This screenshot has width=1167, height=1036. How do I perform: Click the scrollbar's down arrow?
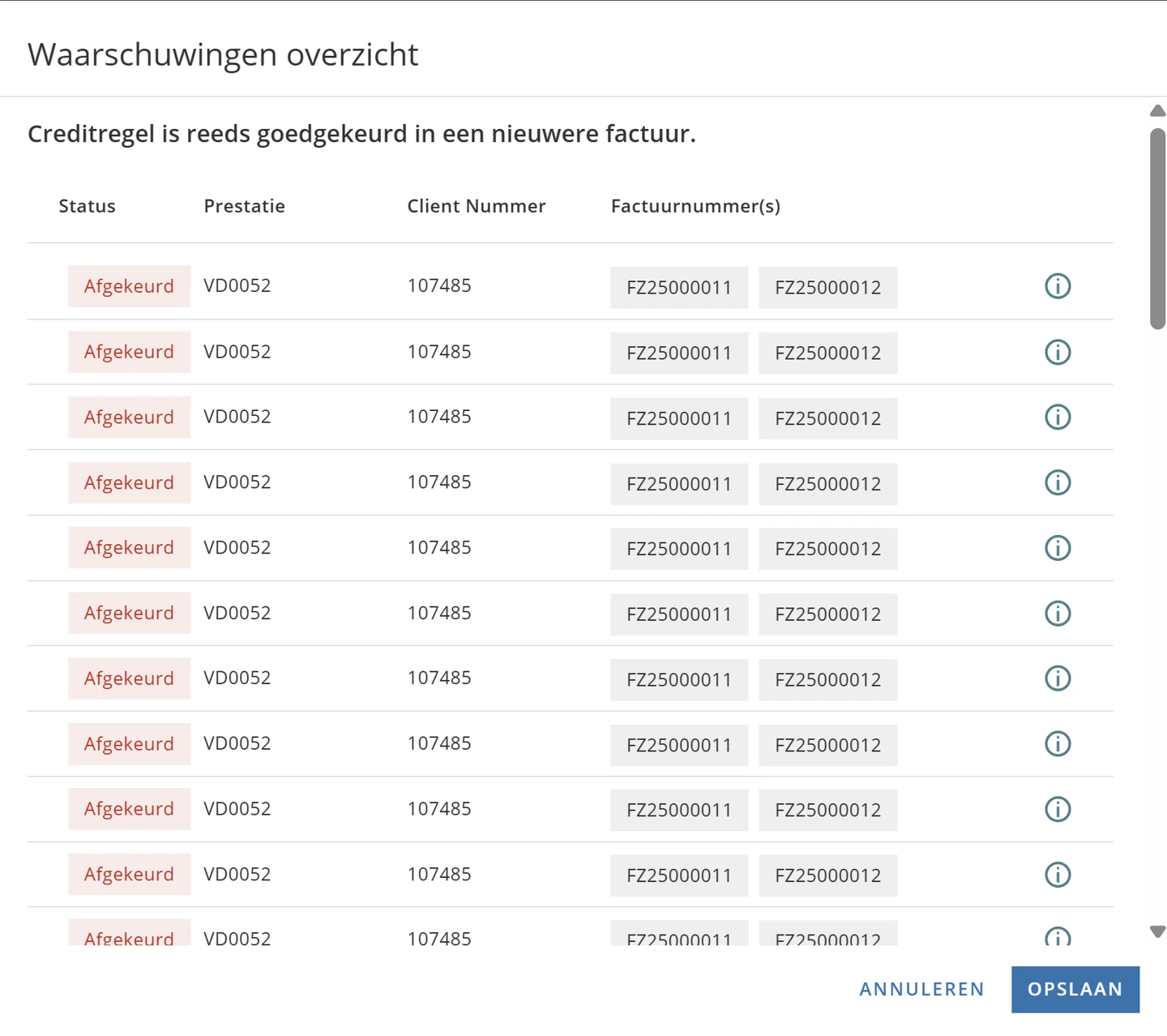coord(1157,932)
